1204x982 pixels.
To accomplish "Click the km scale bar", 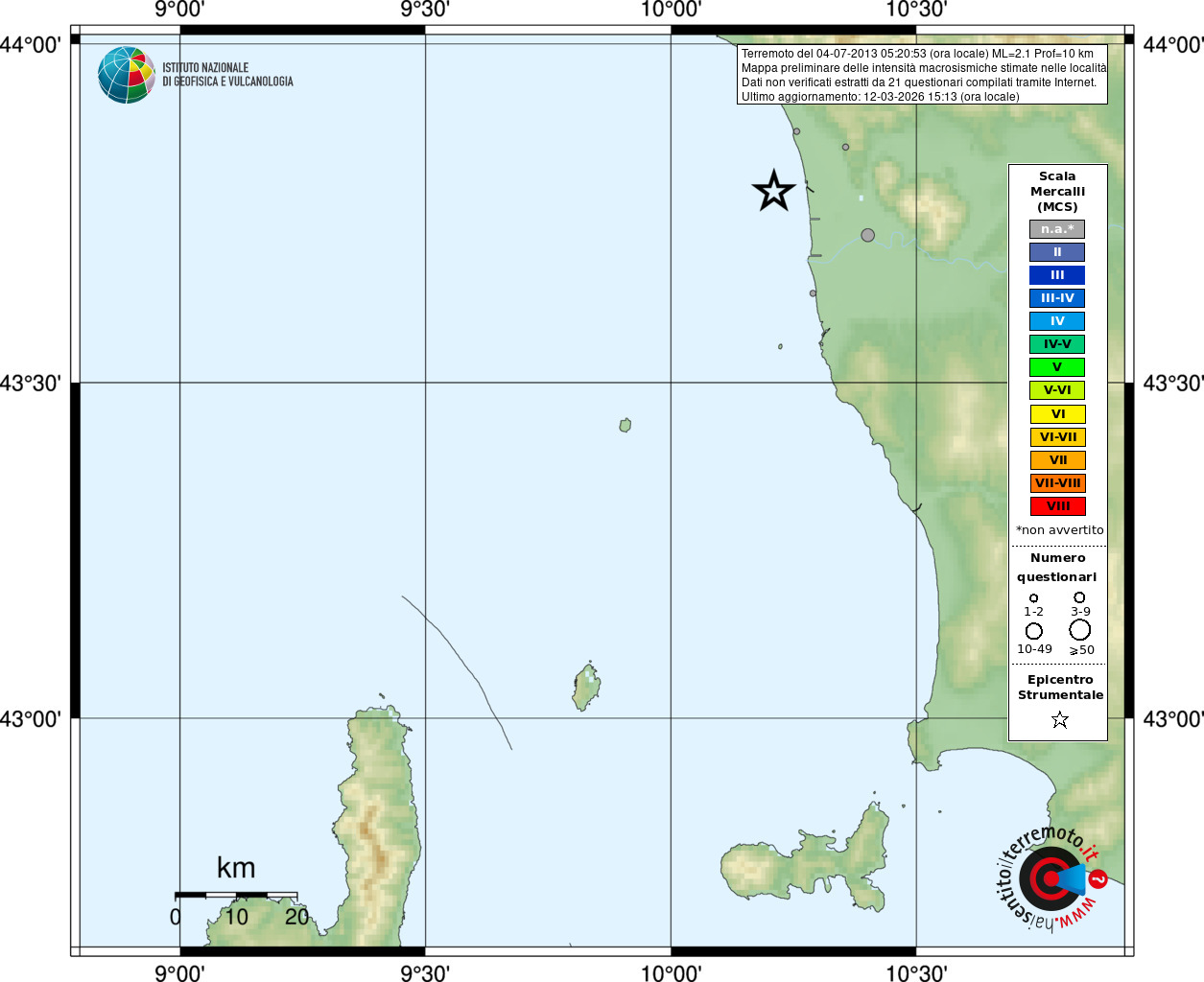I will tap(236, 896).
